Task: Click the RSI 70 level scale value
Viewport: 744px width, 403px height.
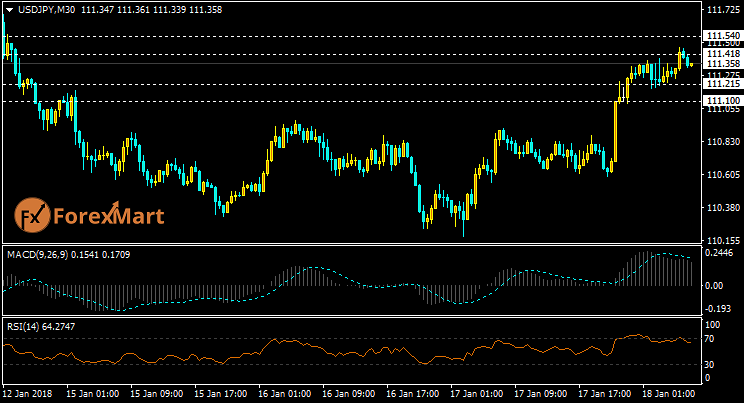Action: click(x=711, y=340)
